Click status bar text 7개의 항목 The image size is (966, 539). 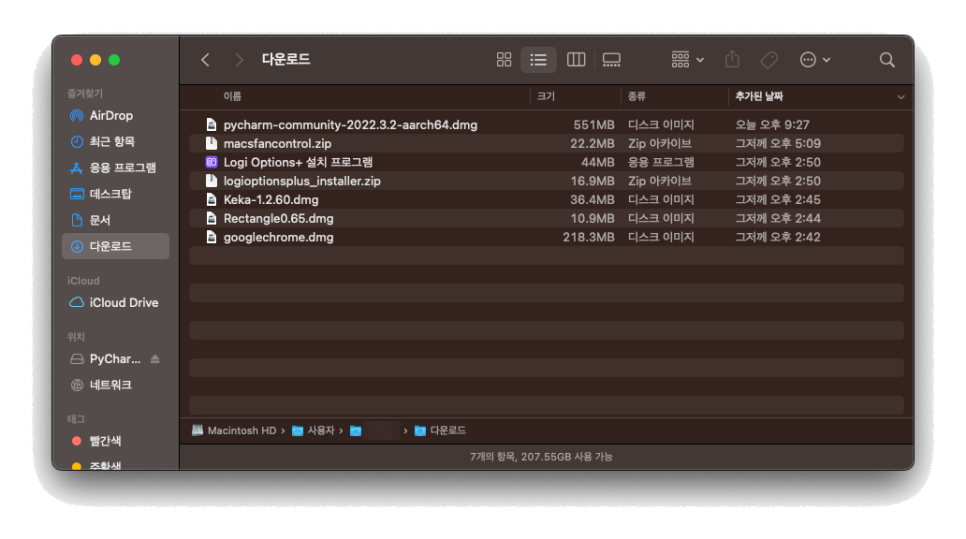tap(493, 457)
